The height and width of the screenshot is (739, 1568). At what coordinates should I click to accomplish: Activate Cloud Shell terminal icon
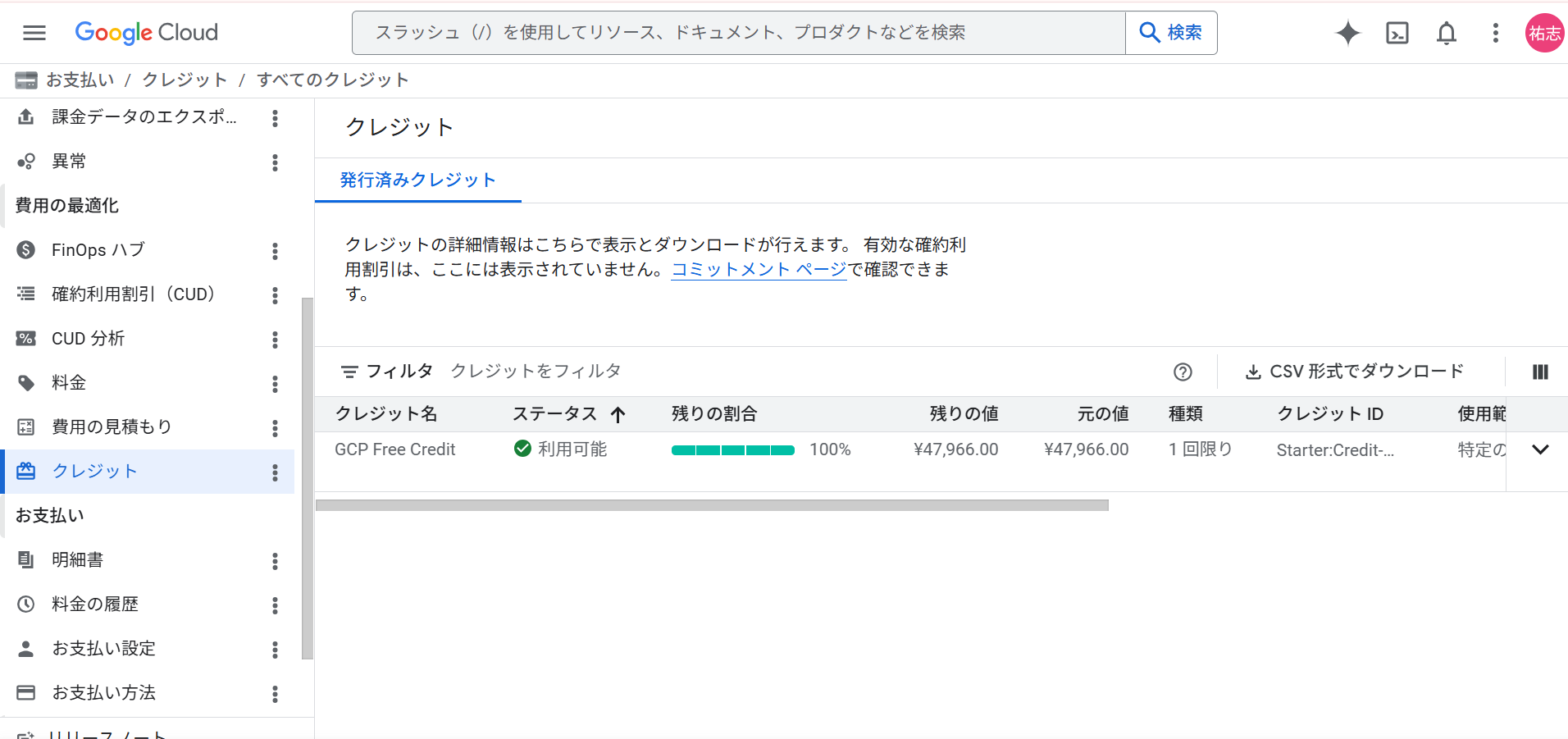click(x=1397, y=33)
